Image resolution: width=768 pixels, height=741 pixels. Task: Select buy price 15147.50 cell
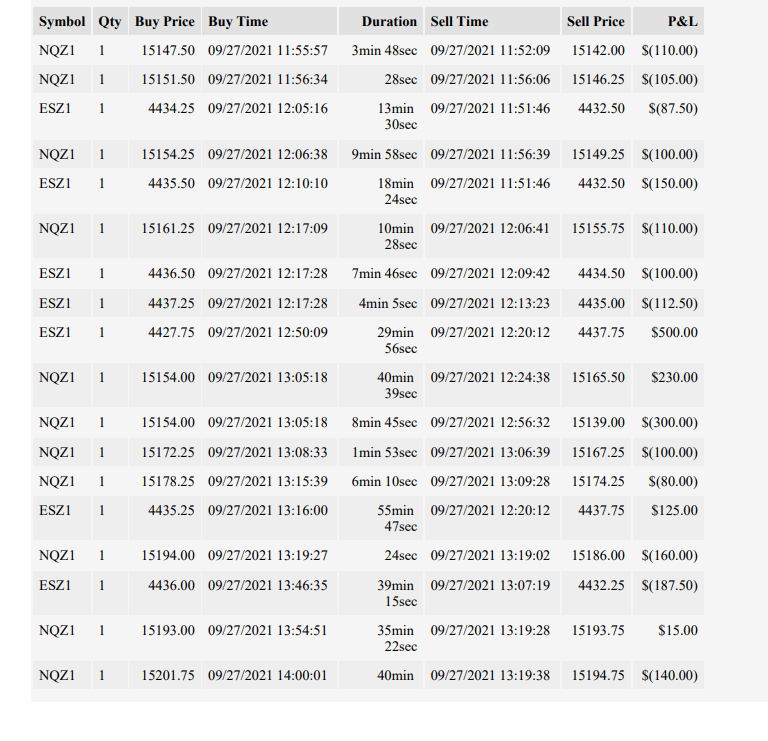(165, 50)
